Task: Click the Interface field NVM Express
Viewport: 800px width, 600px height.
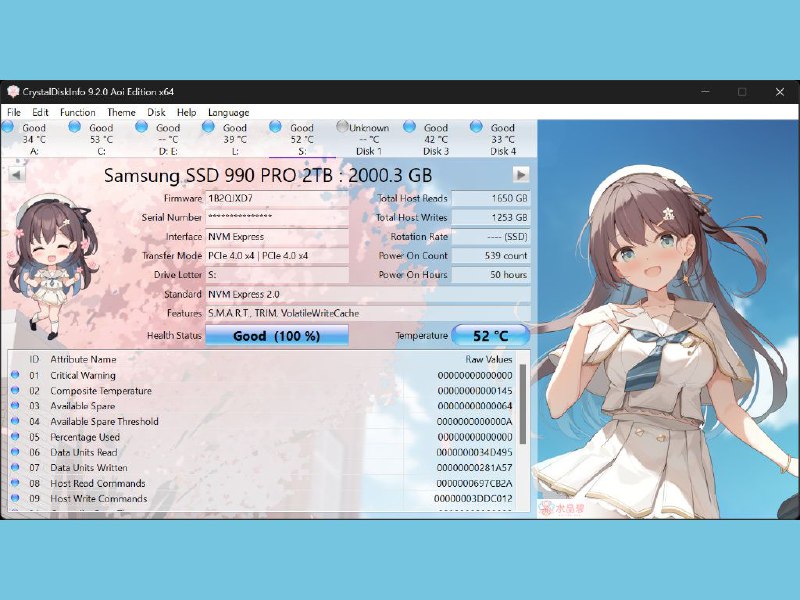Action: point(277,237)
